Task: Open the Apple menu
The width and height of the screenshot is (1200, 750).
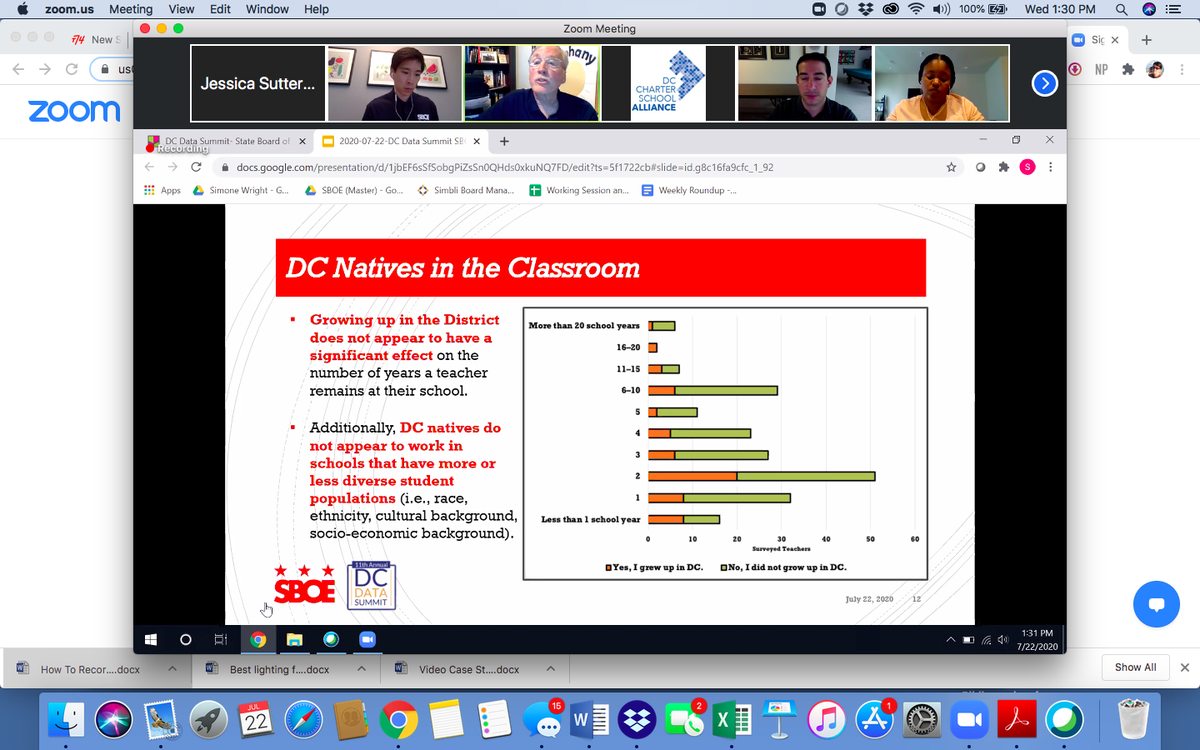Action: click(21, 9)
